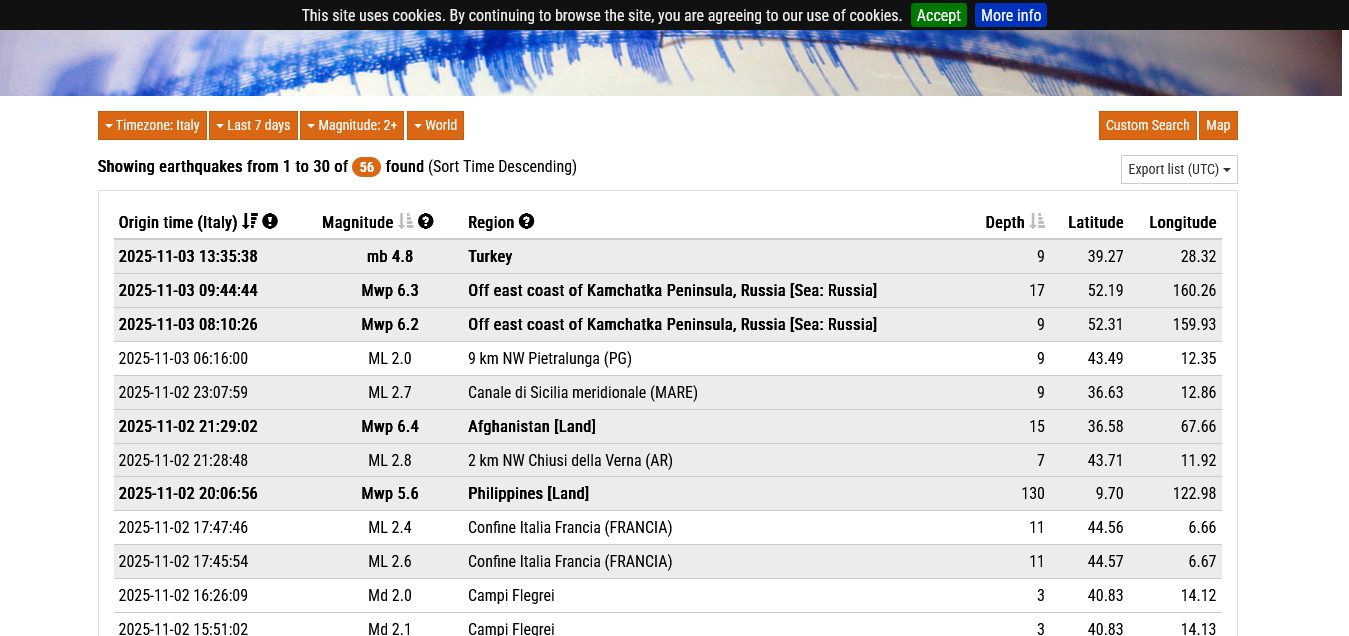Click the 56 results found badge
This screenshot has height=636, width=1349.
367,167
